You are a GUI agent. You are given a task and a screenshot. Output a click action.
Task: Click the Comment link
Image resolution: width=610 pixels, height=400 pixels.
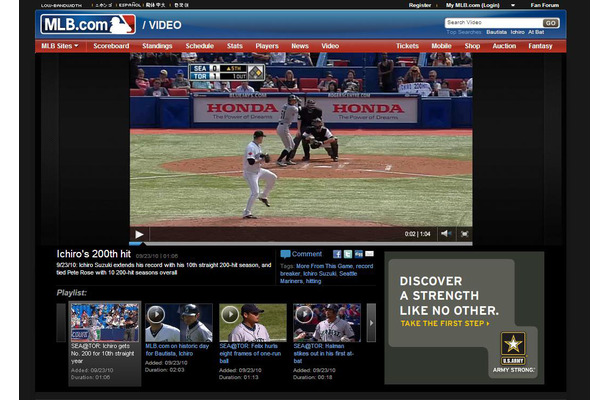pos(307,254)
